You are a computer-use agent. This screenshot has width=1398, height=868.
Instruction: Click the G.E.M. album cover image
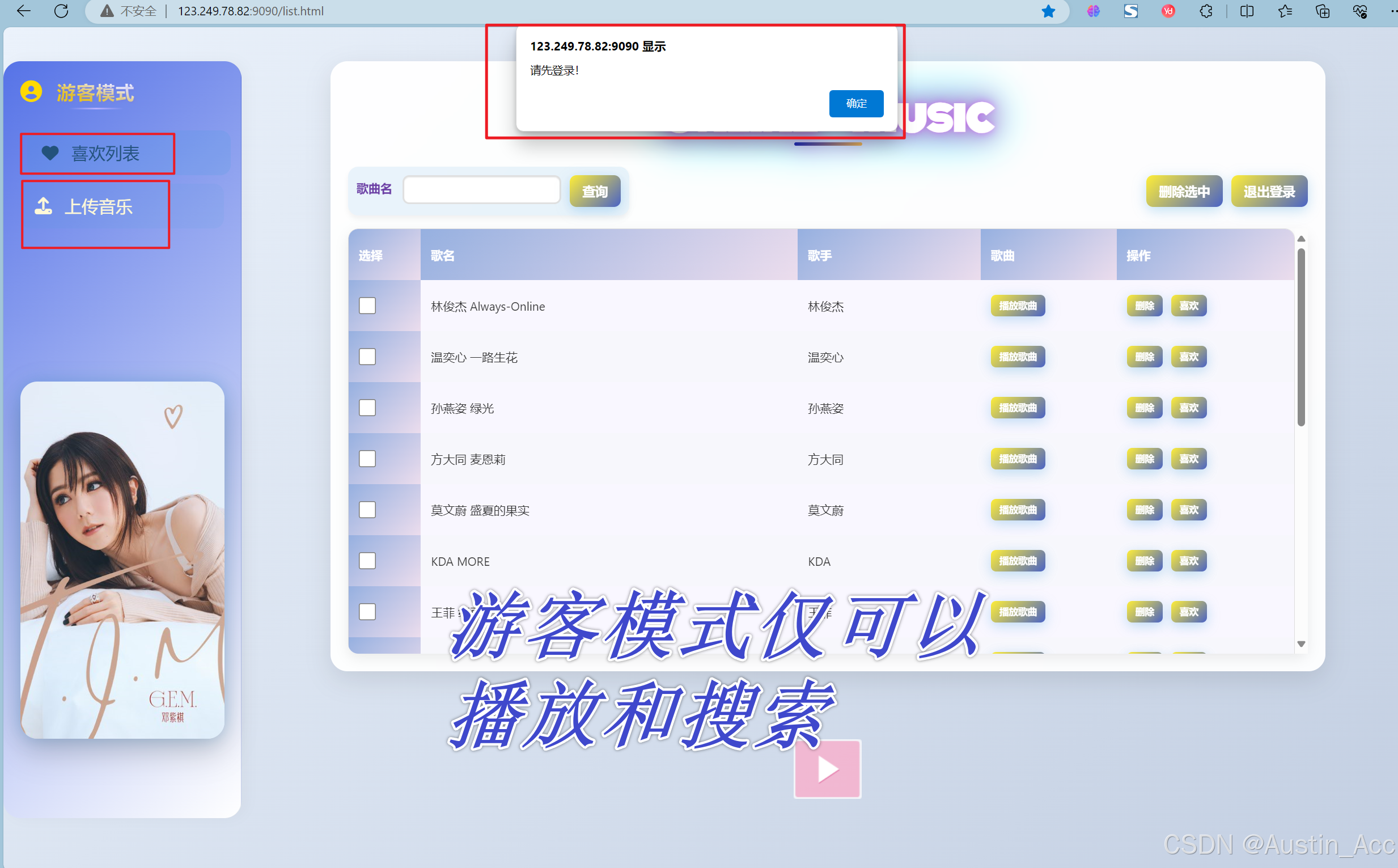(x=122, y=560)
